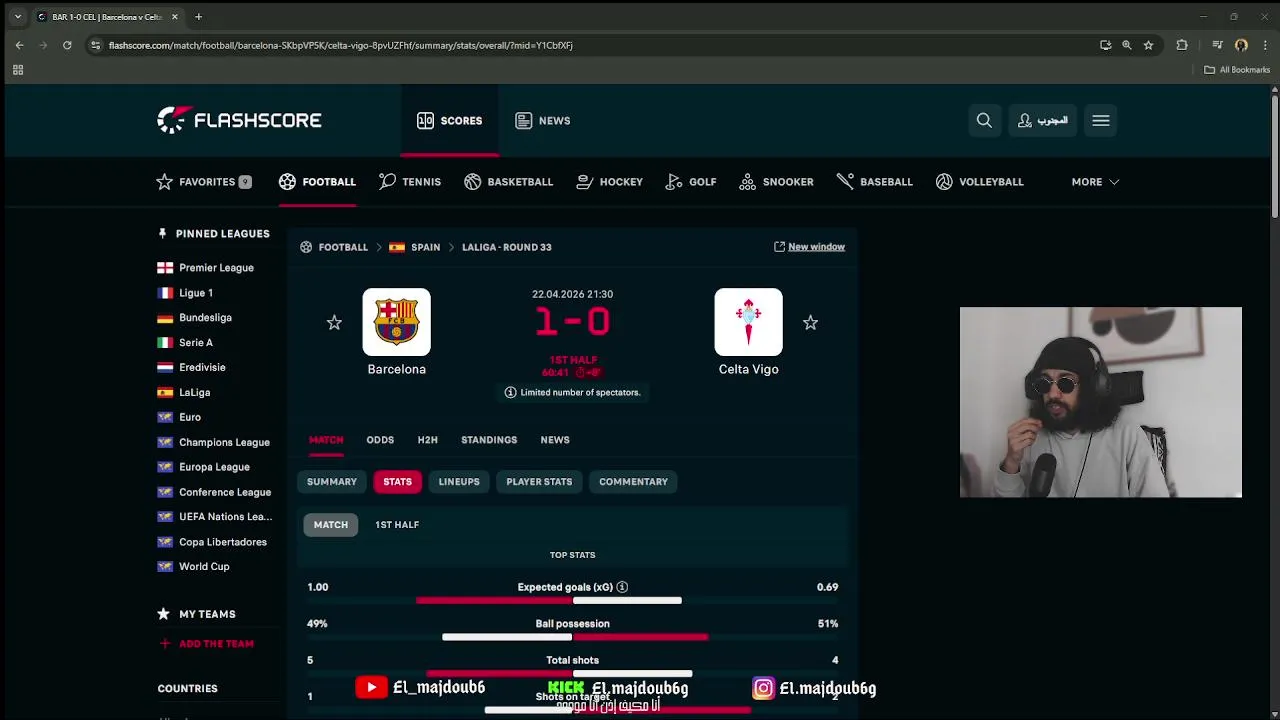1280x720 pixels.
Task: Select the Football sport tab
Action: (317, 182)
